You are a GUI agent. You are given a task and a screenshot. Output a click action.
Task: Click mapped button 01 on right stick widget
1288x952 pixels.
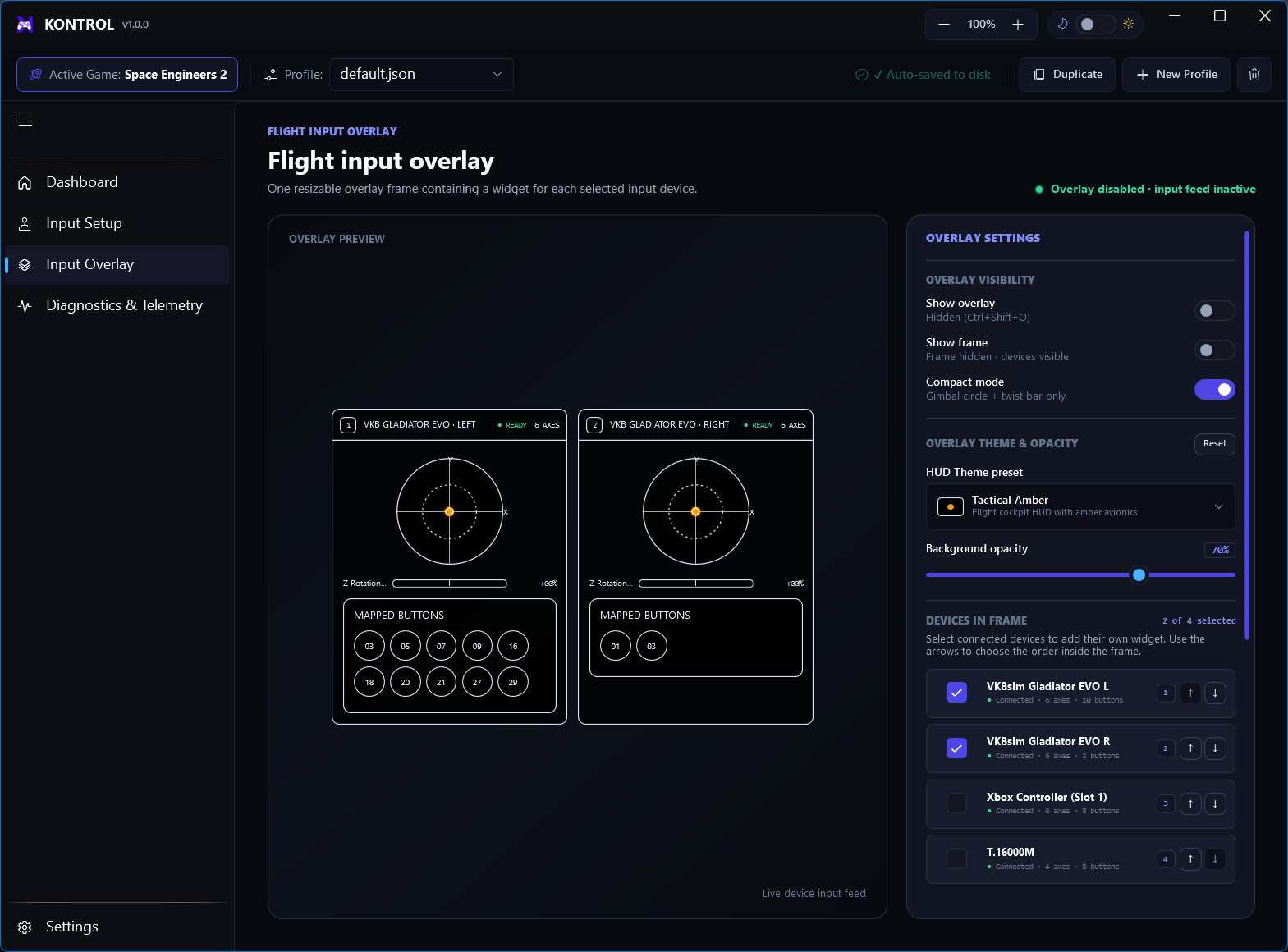point(616,646)
